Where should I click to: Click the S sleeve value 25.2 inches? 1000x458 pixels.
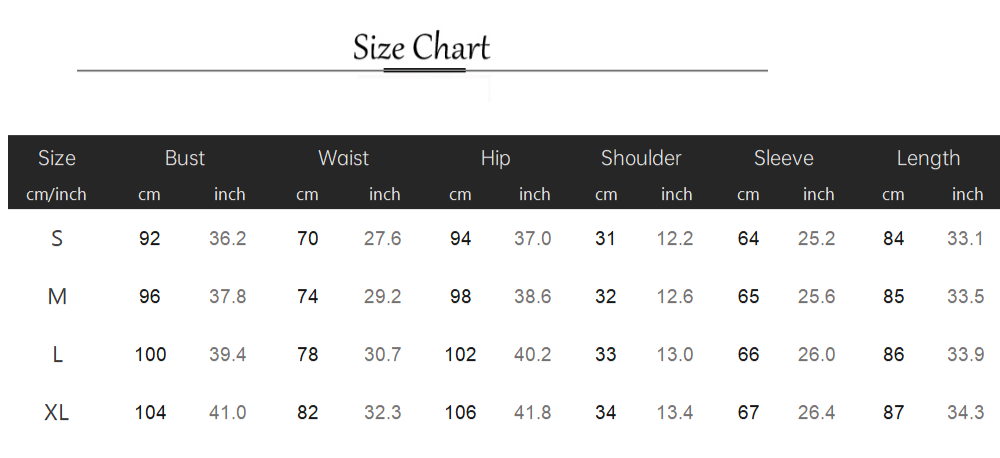click(817, 239)
